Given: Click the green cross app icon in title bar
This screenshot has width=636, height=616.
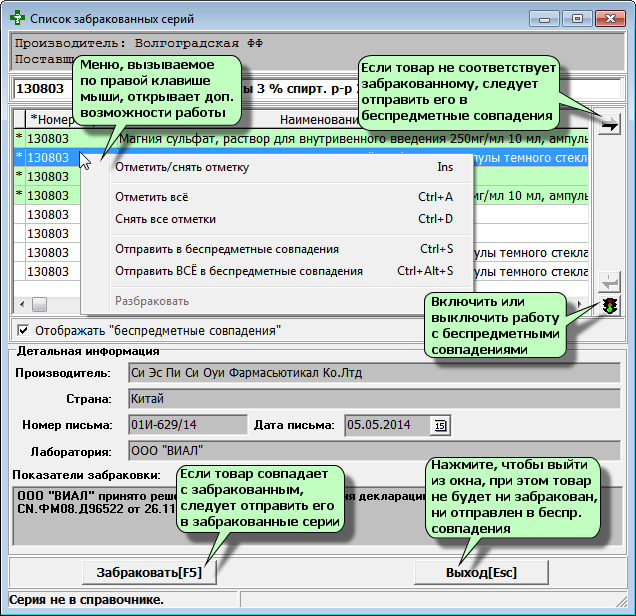Looking at the screenshot, I should (17, 18).
